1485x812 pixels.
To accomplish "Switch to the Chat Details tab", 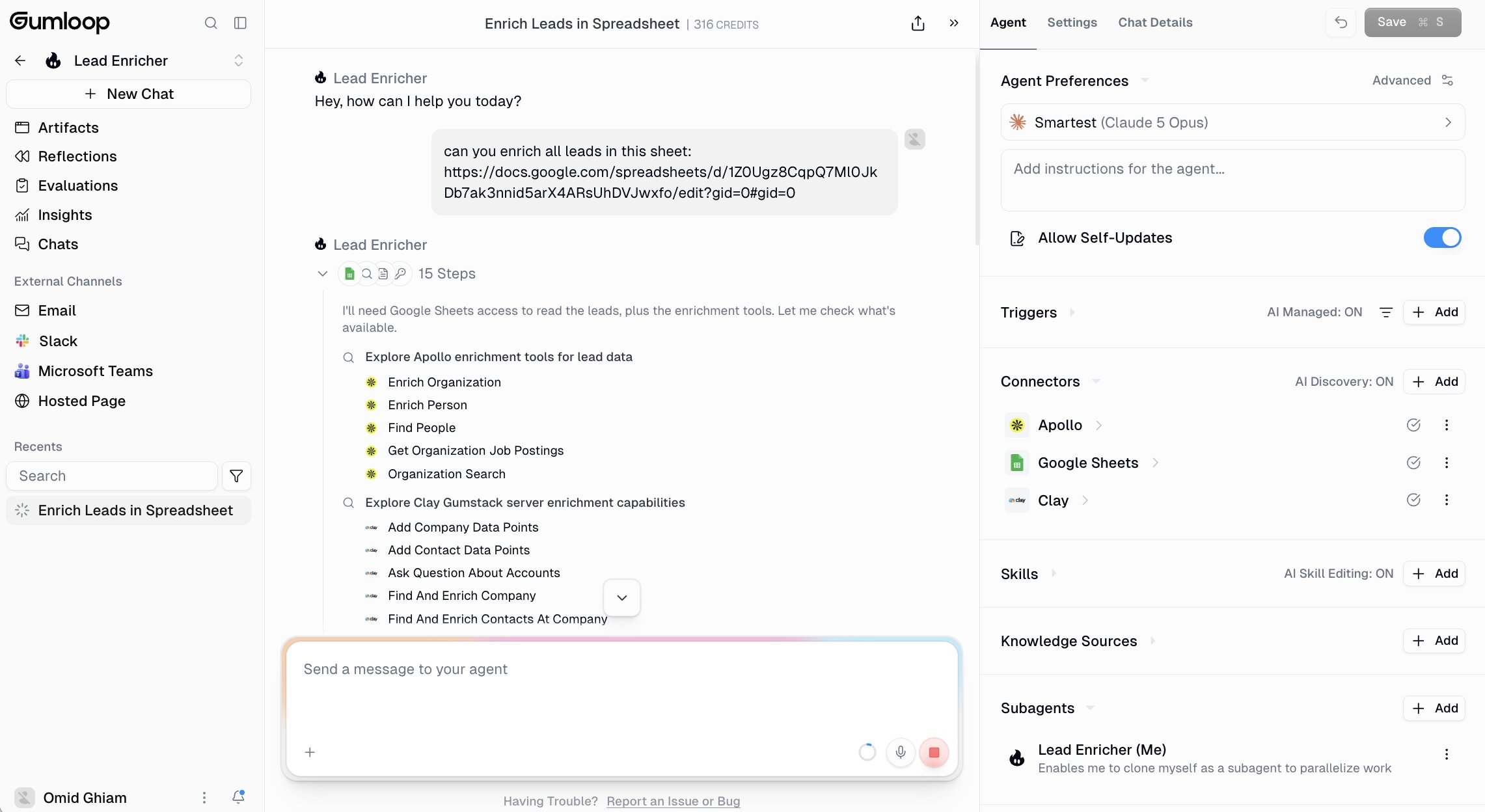I will click(x=1155, y=22).
